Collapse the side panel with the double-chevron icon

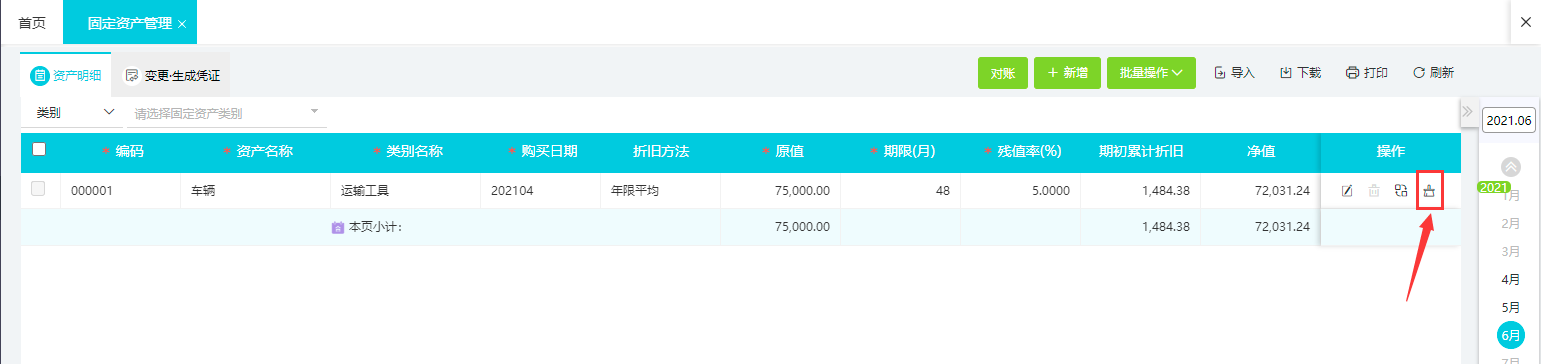coord(1467,111)
